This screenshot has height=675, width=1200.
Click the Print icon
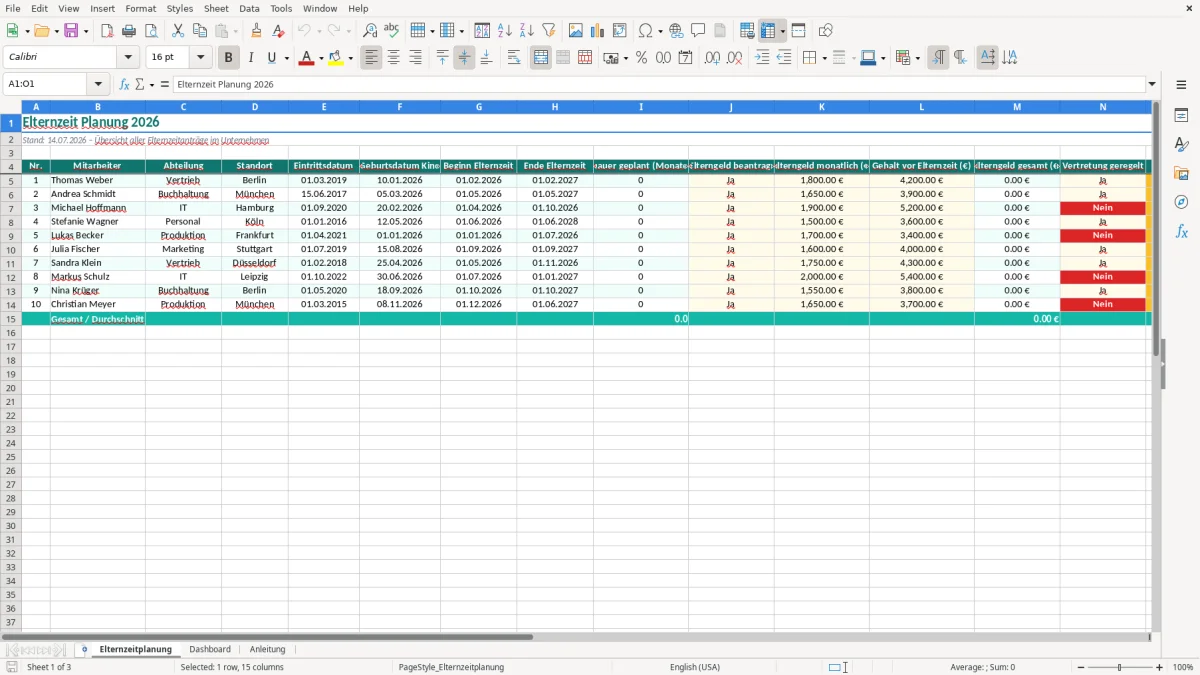(129, 31)
